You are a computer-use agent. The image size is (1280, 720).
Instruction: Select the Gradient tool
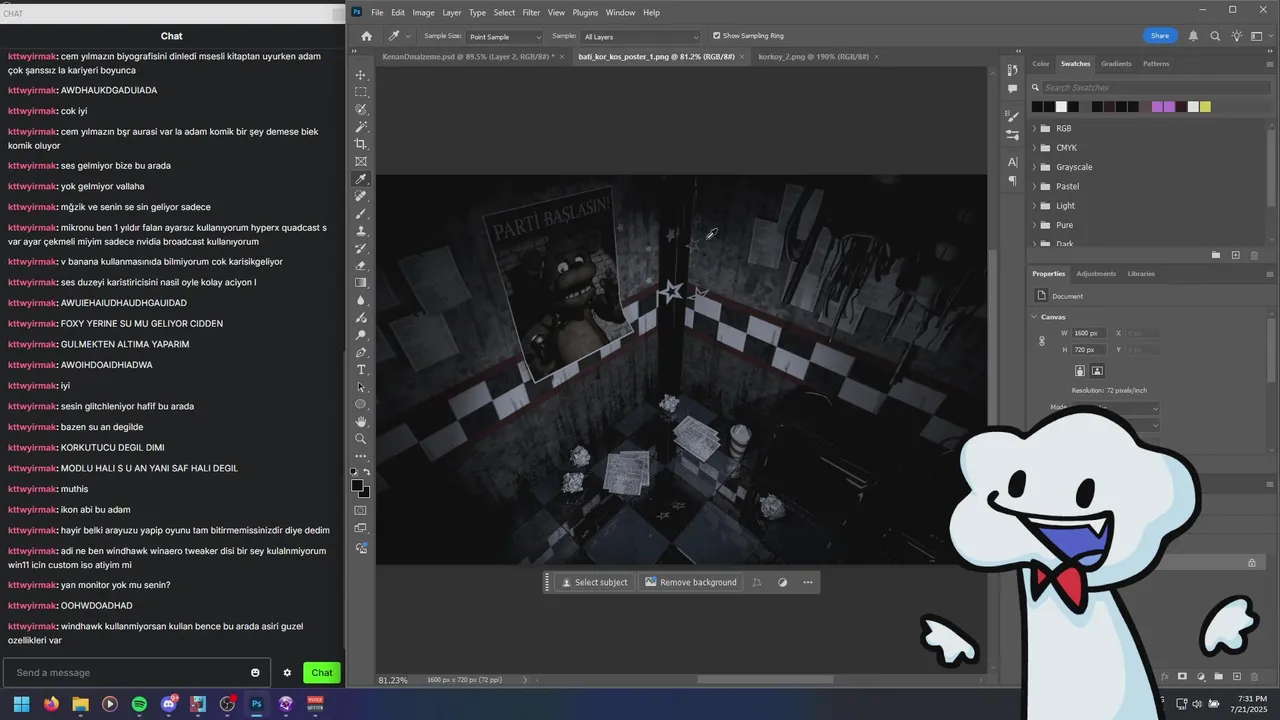click(x=361, y=283)
